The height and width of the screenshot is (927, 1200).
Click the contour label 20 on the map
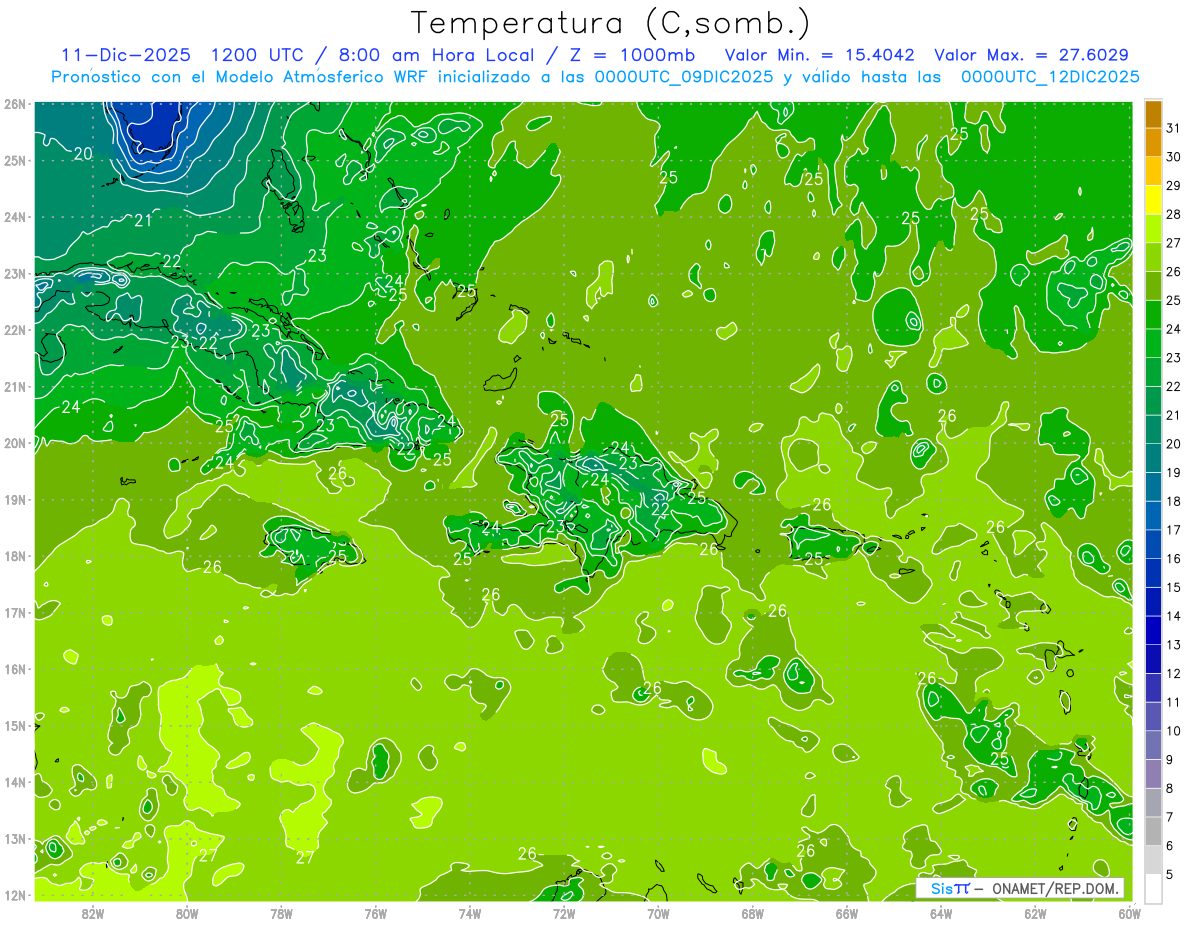(83, 153)
